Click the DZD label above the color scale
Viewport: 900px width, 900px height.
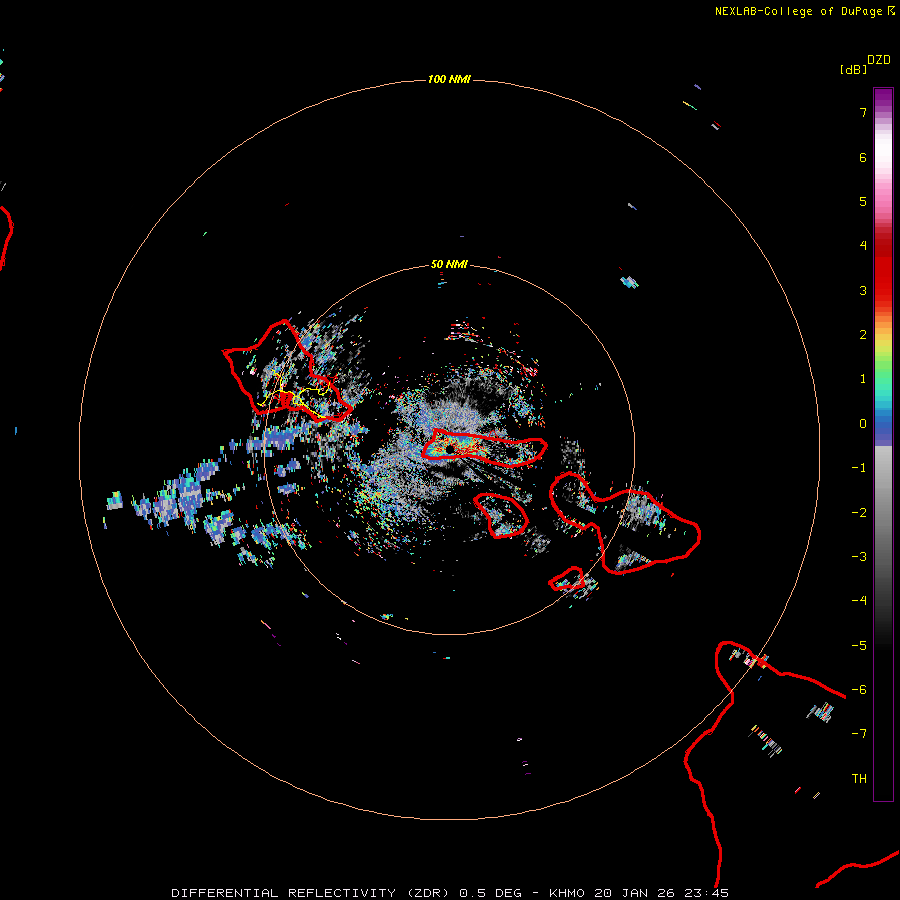coord(879,60)
